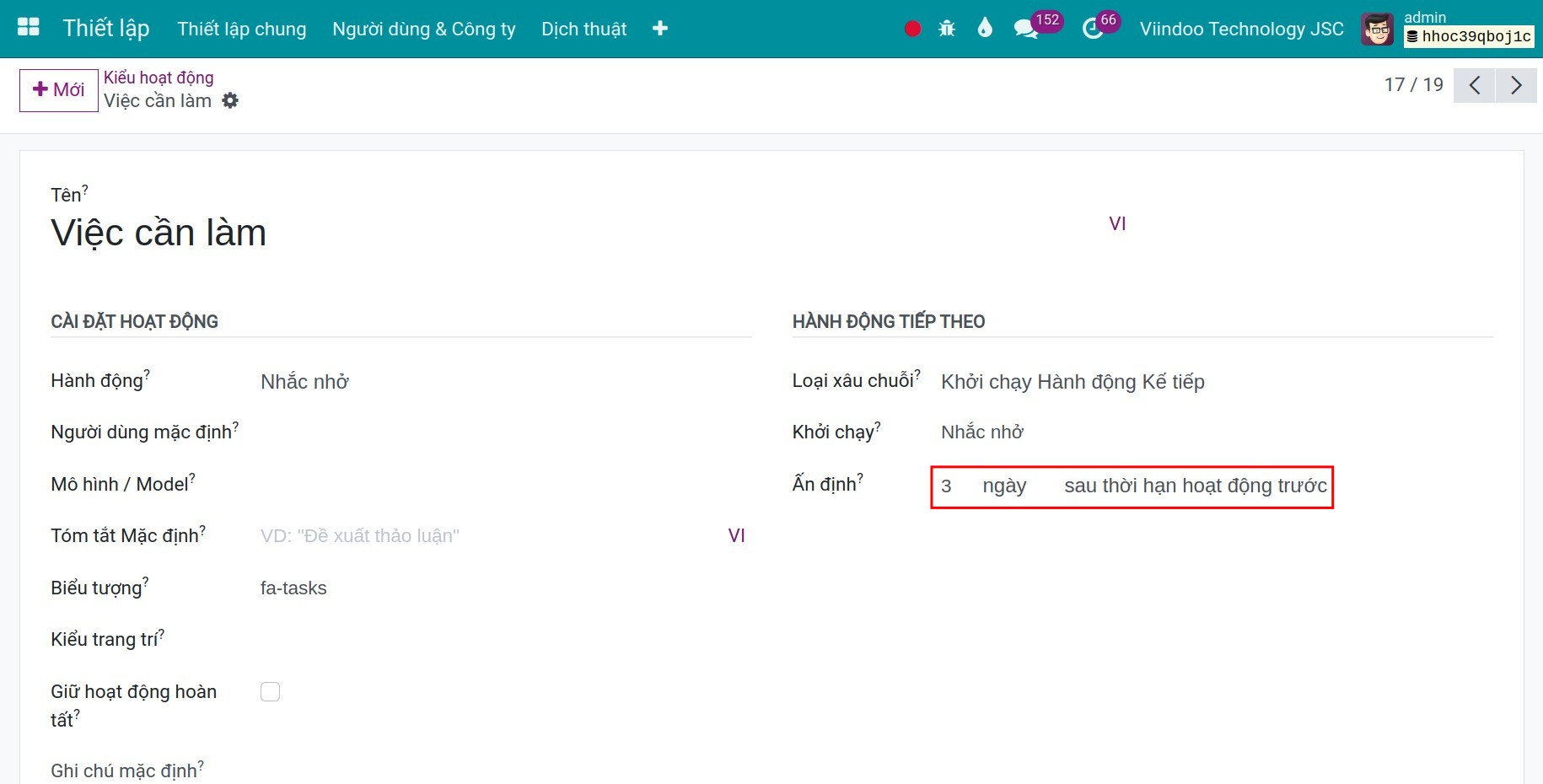Viewport: 1543px width, 784px height.
Task: Click VI translate button beside Tóm tắt Mặc định
Action: 736,535
